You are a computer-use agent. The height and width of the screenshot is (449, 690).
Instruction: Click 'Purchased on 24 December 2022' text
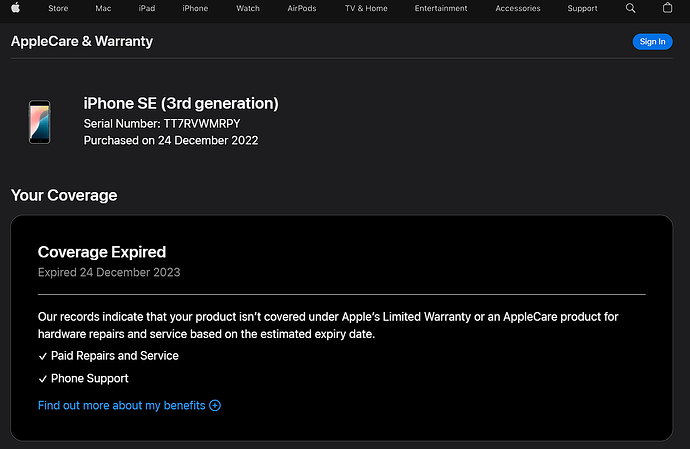pos(171,140)
